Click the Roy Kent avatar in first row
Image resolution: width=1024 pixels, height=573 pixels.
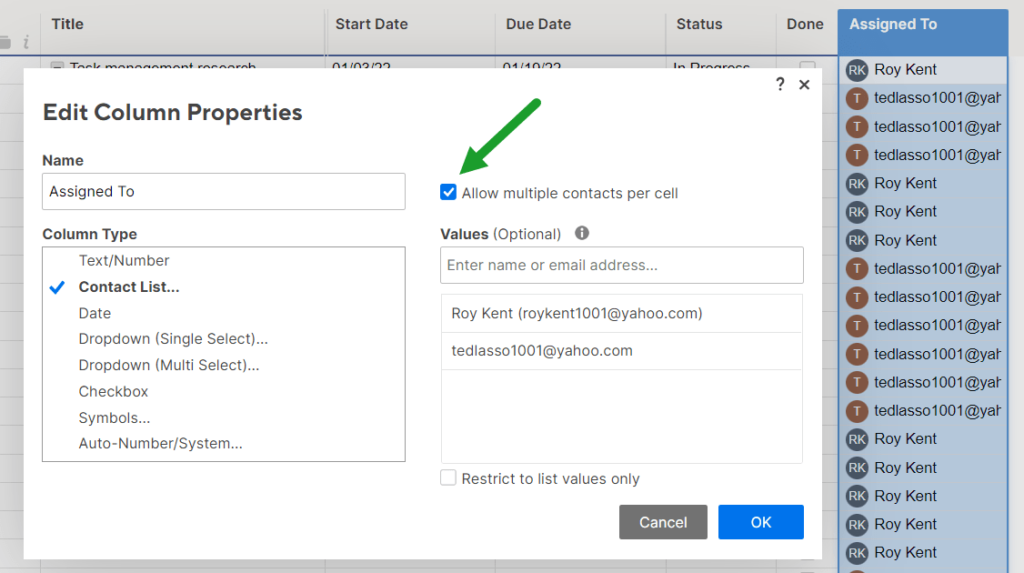click(x=857, y=70)
